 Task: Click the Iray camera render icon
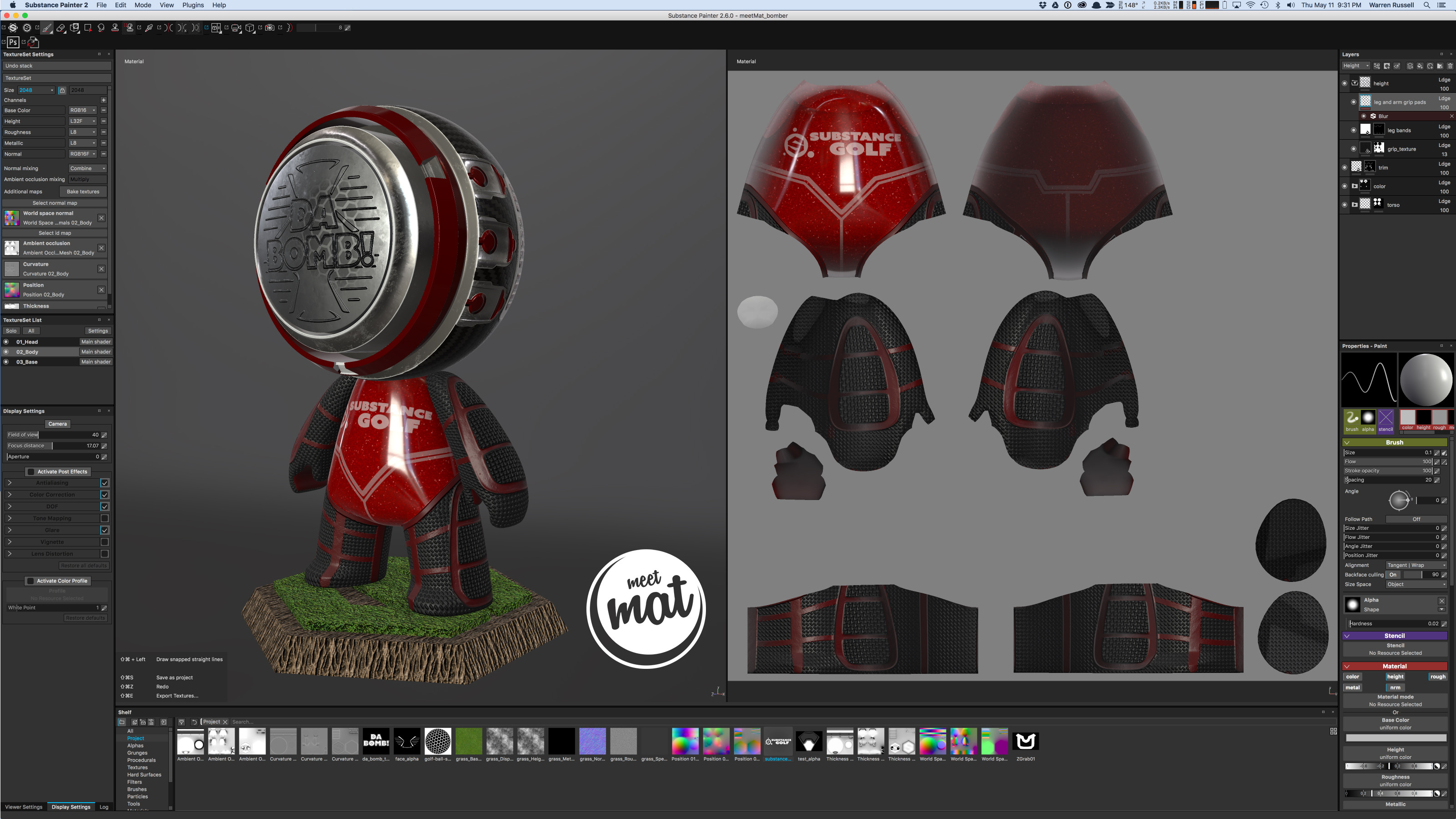click(270, 28)
